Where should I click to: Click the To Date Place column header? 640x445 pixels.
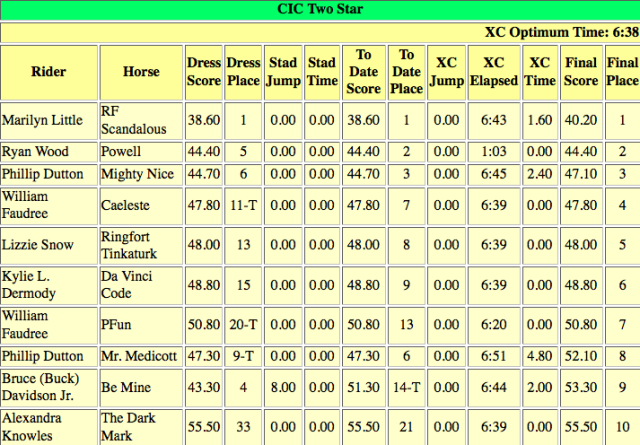407,72
